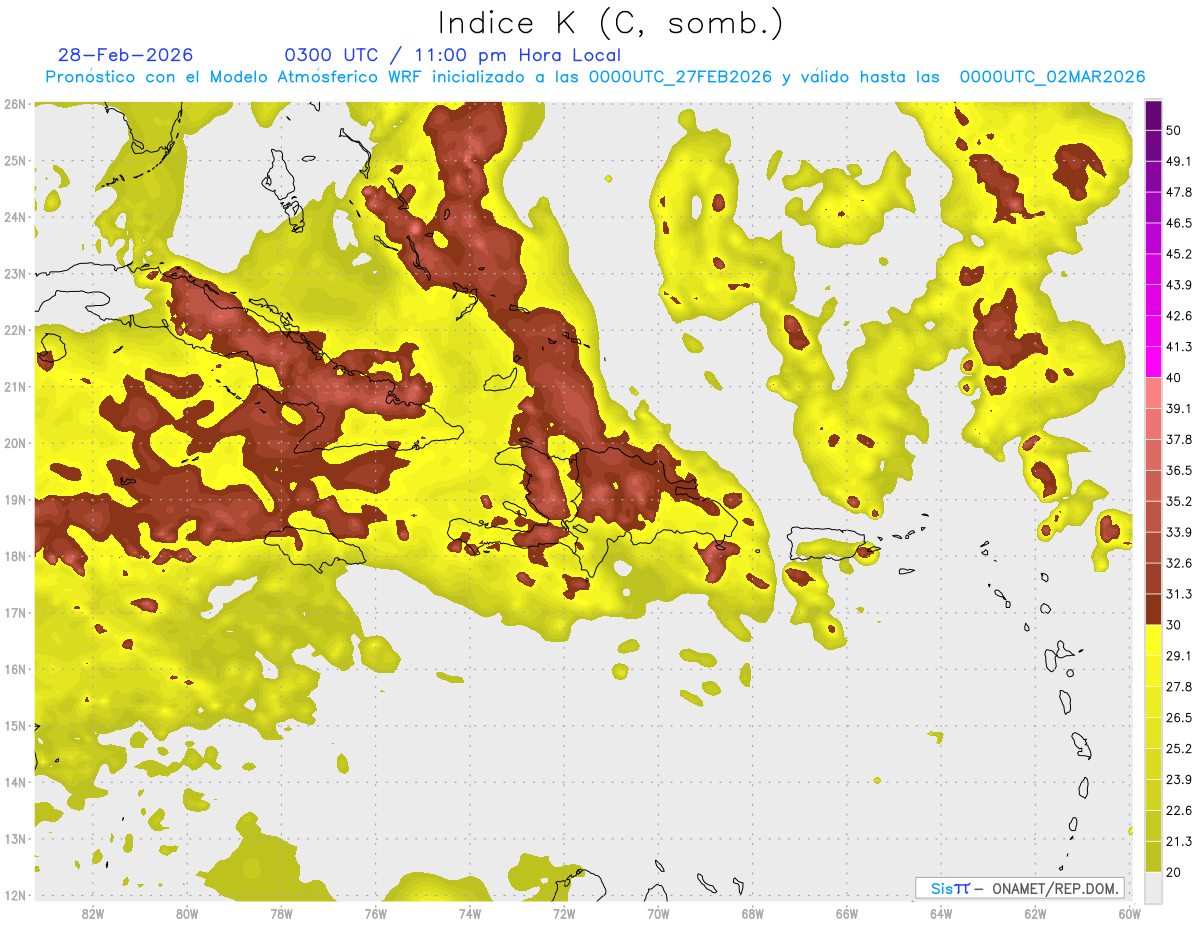Click the "25N" latitude label
1200x927 pixels.
click(14, 160)
